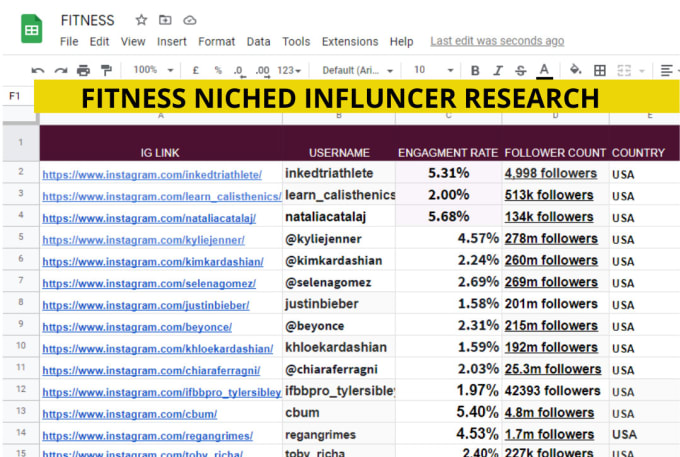Viewport: 680px width, 457px height.
Task: Toggle strikethrough formatting
Action: coord(521,70)
